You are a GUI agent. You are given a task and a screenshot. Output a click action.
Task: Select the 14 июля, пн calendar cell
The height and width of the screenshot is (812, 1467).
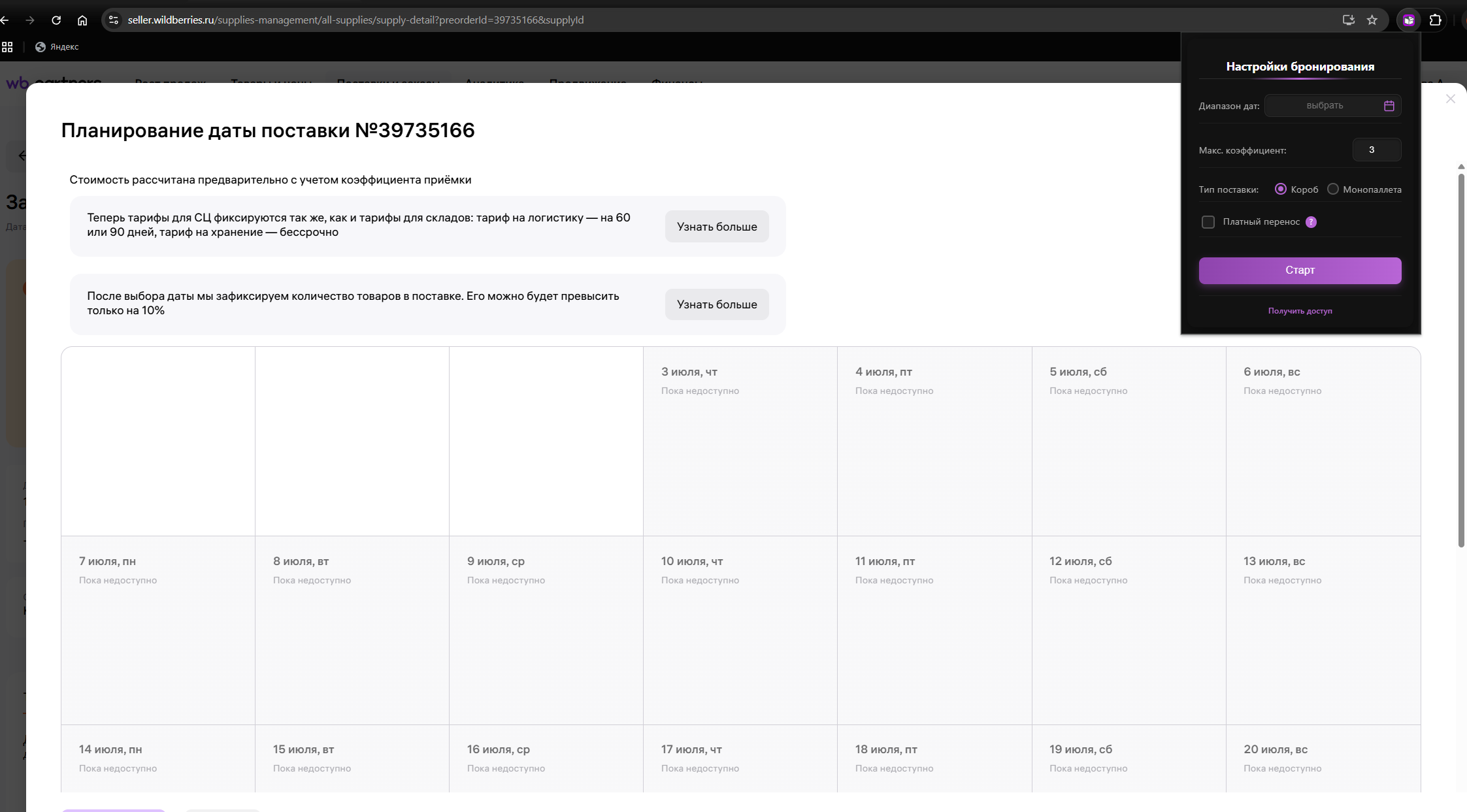(158, 758)
